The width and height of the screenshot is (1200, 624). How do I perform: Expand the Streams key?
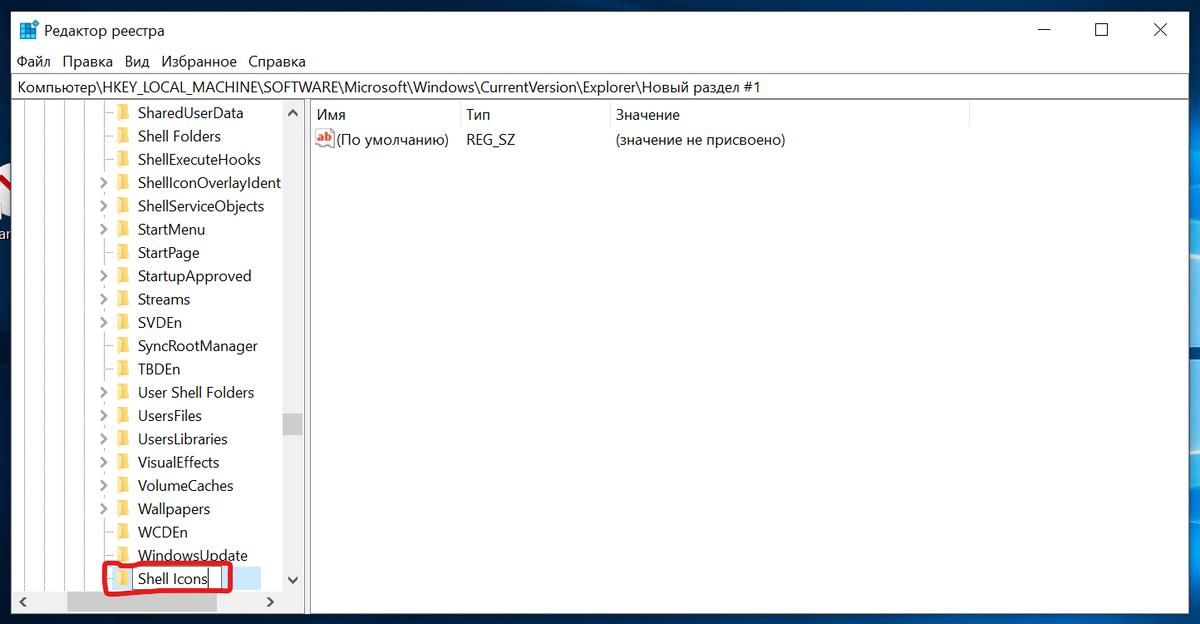[104, 299]
